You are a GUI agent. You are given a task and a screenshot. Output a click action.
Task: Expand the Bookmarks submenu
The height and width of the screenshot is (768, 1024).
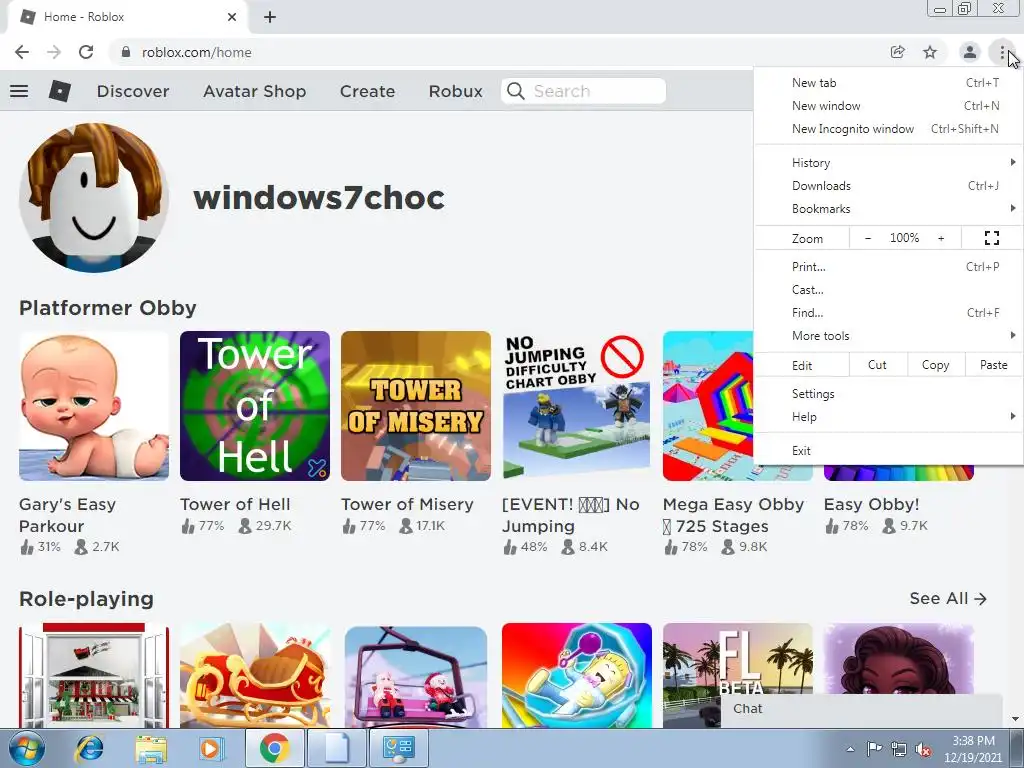pyautogui.click(x=888, y=209)
